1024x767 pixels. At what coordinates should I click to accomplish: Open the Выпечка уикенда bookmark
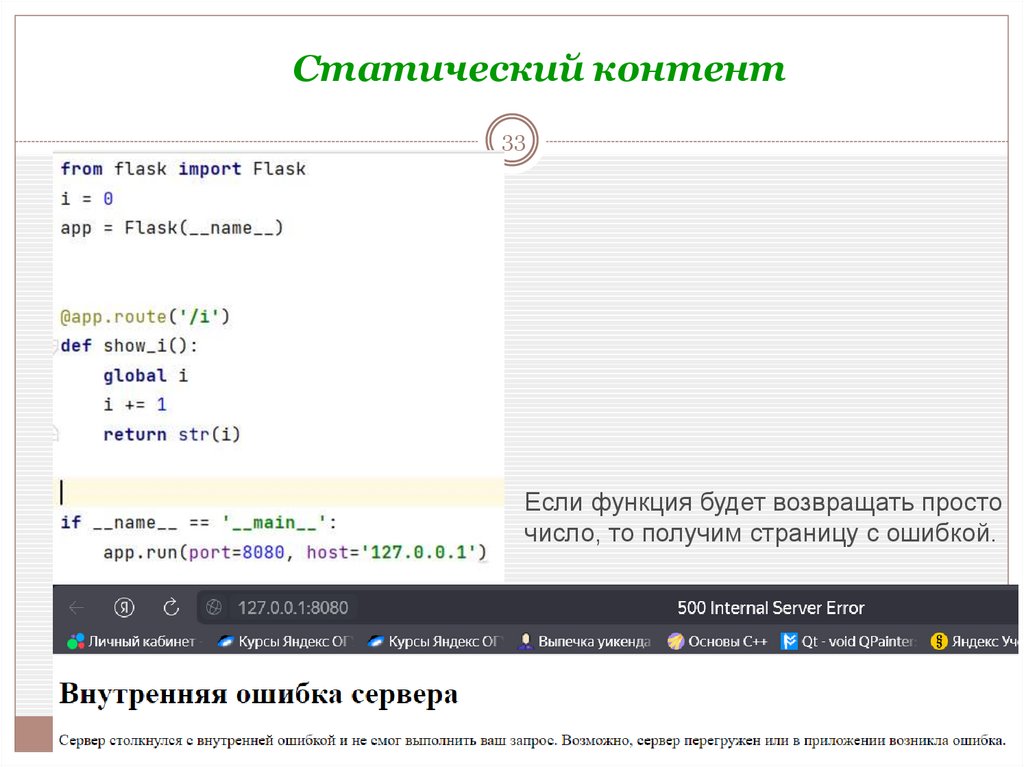pyautogui.click(x=584, y=642)
